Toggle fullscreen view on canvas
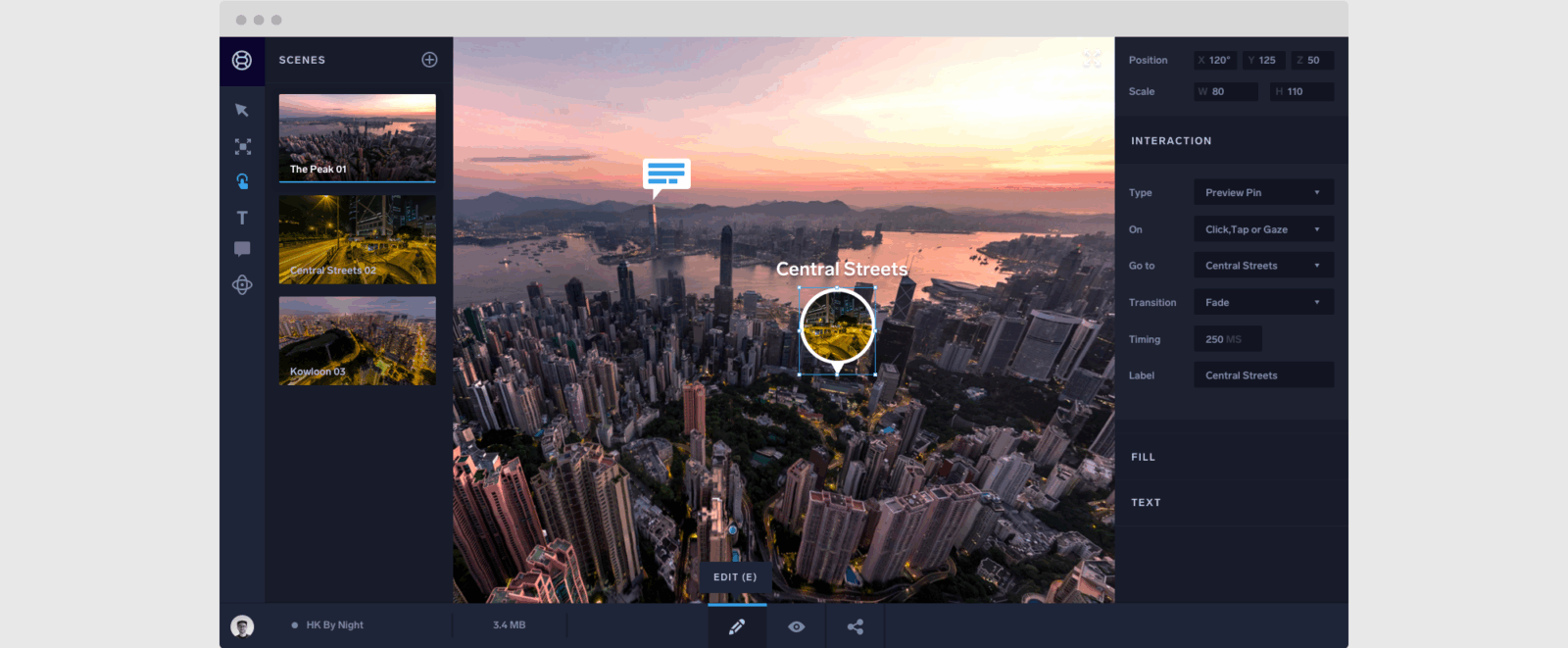 pos(1092,60)
